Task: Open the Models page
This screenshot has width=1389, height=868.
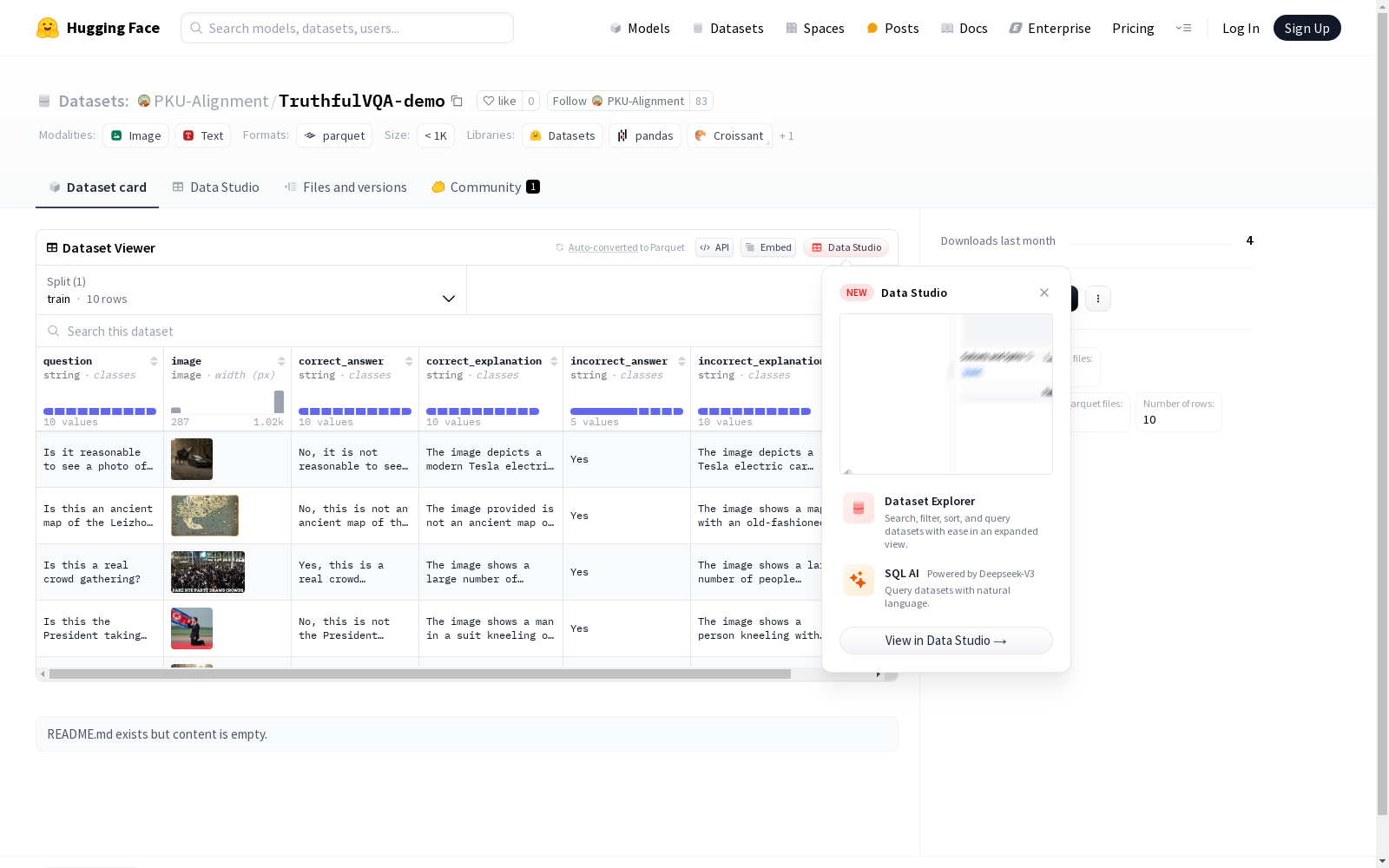Action: [640, 28]
